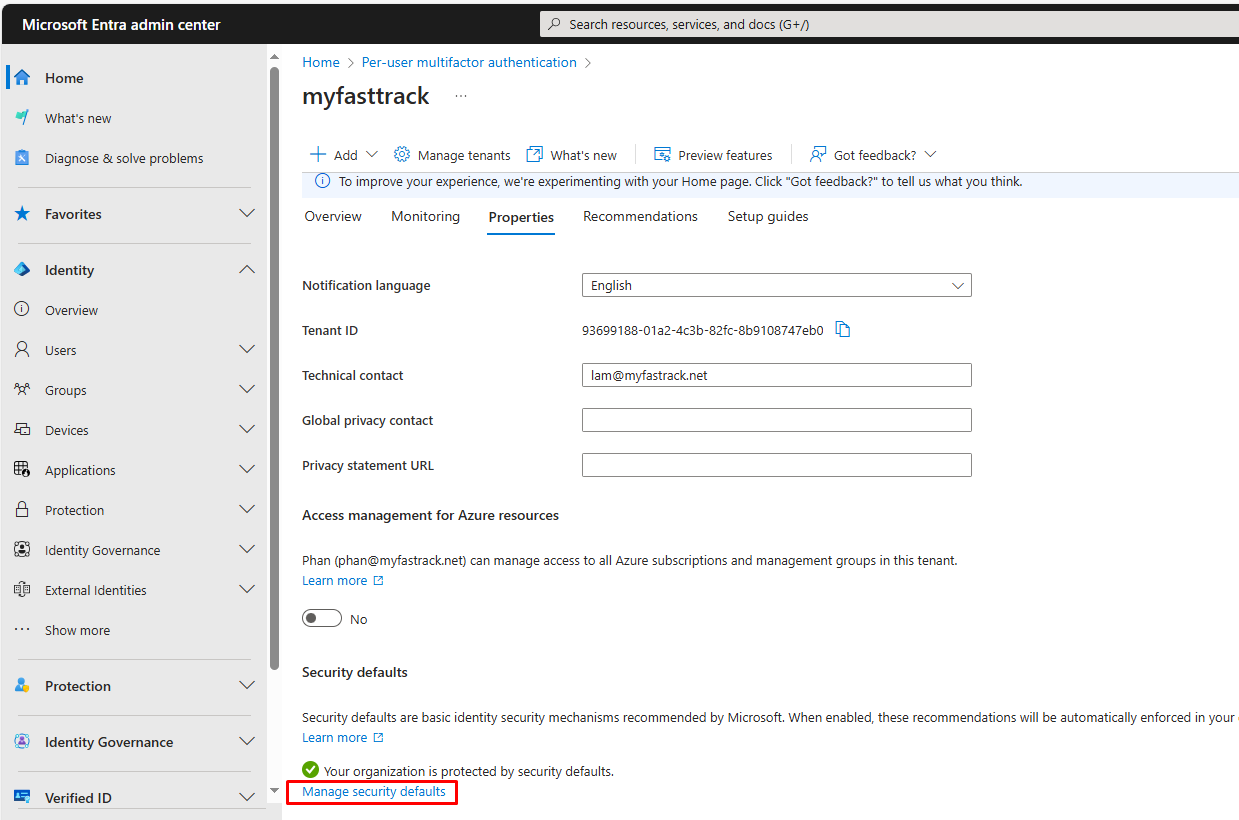Click the Preview features button label
1239x820 pixels.
tap(725, 155)
